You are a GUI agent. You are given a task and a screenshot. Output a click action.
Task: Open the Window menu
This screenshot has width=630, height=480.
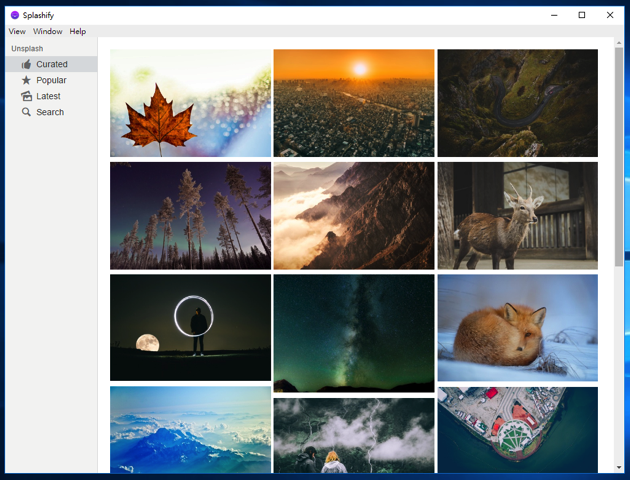pyautogui.click(x=47, y=31)
